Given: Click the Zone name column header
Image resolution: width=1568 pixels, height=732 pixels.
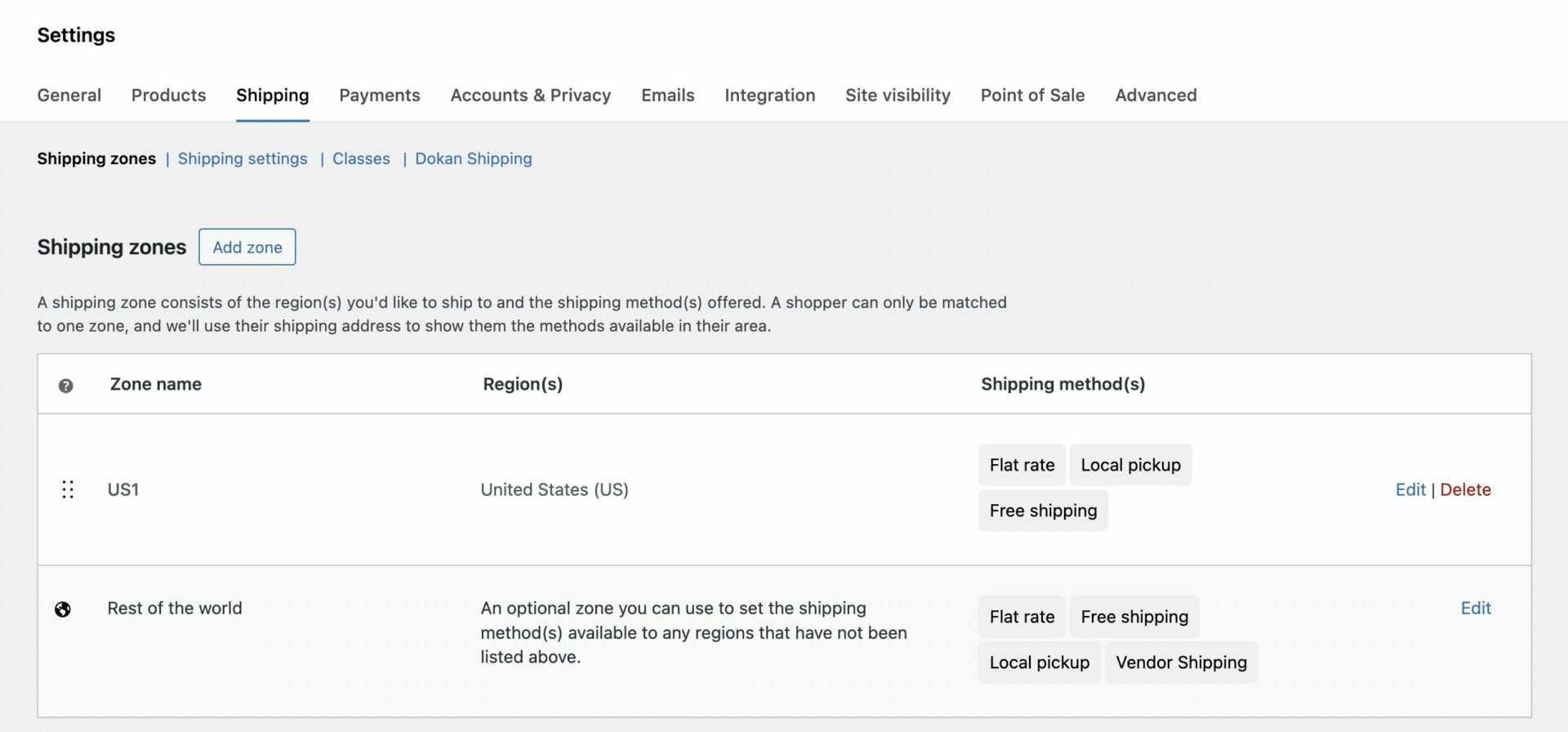Looking at the screenshot, I should coord(156,384).
